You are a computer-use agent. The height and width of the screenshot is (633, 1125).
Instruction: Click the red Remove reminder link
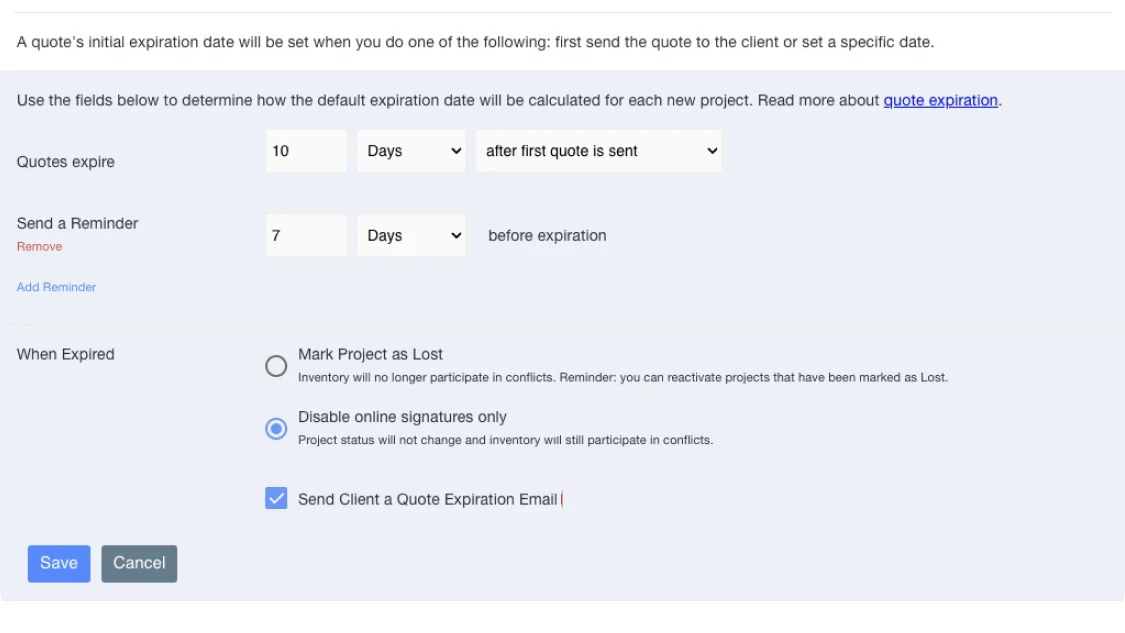pos(39,247)
